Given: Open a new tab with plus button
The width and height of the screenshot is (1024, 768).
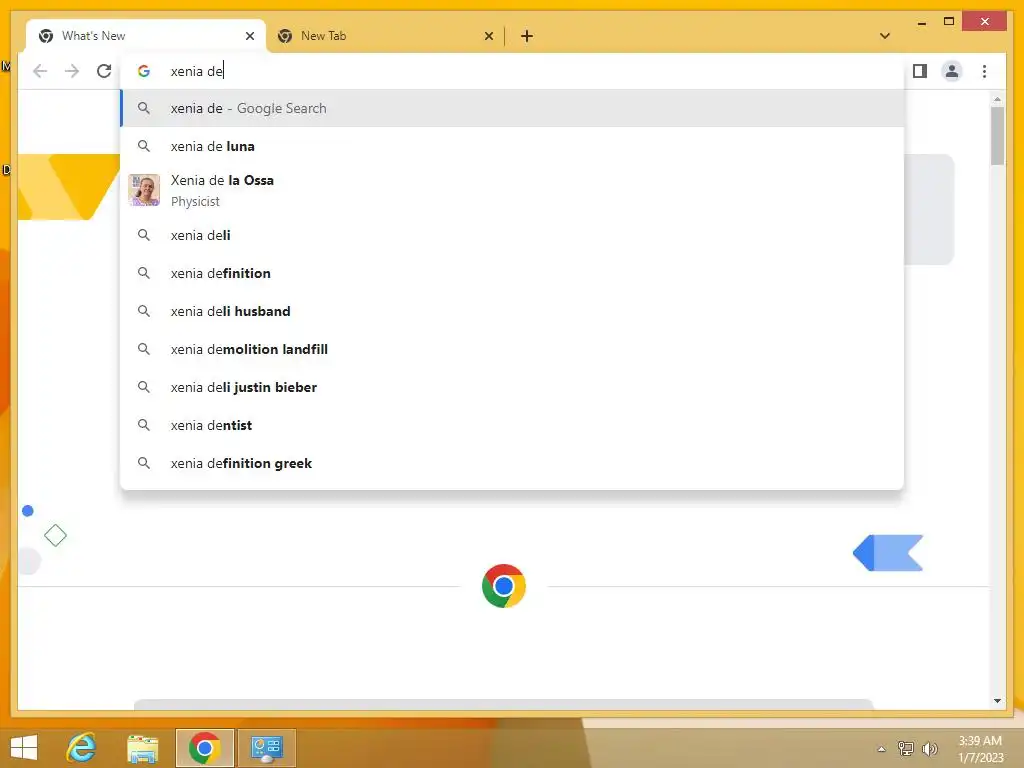Looking at the screenshot, I should point(527,36).
